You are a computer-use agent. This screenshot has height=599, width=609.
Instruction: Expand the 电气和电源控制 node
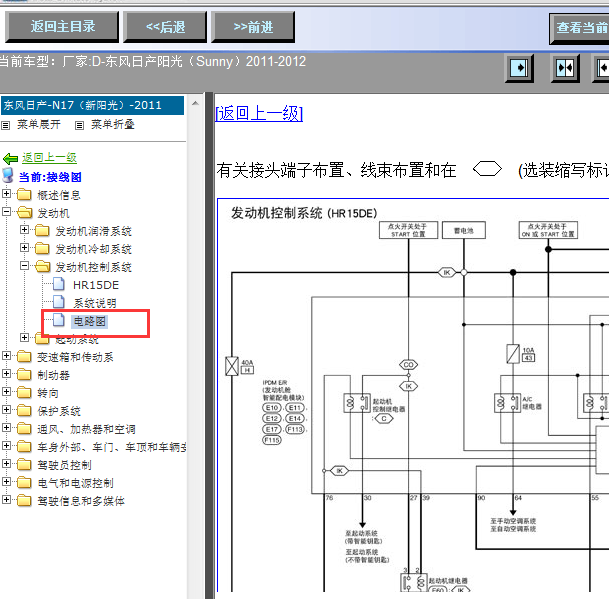pyautogui.click(x=6, y=481)
